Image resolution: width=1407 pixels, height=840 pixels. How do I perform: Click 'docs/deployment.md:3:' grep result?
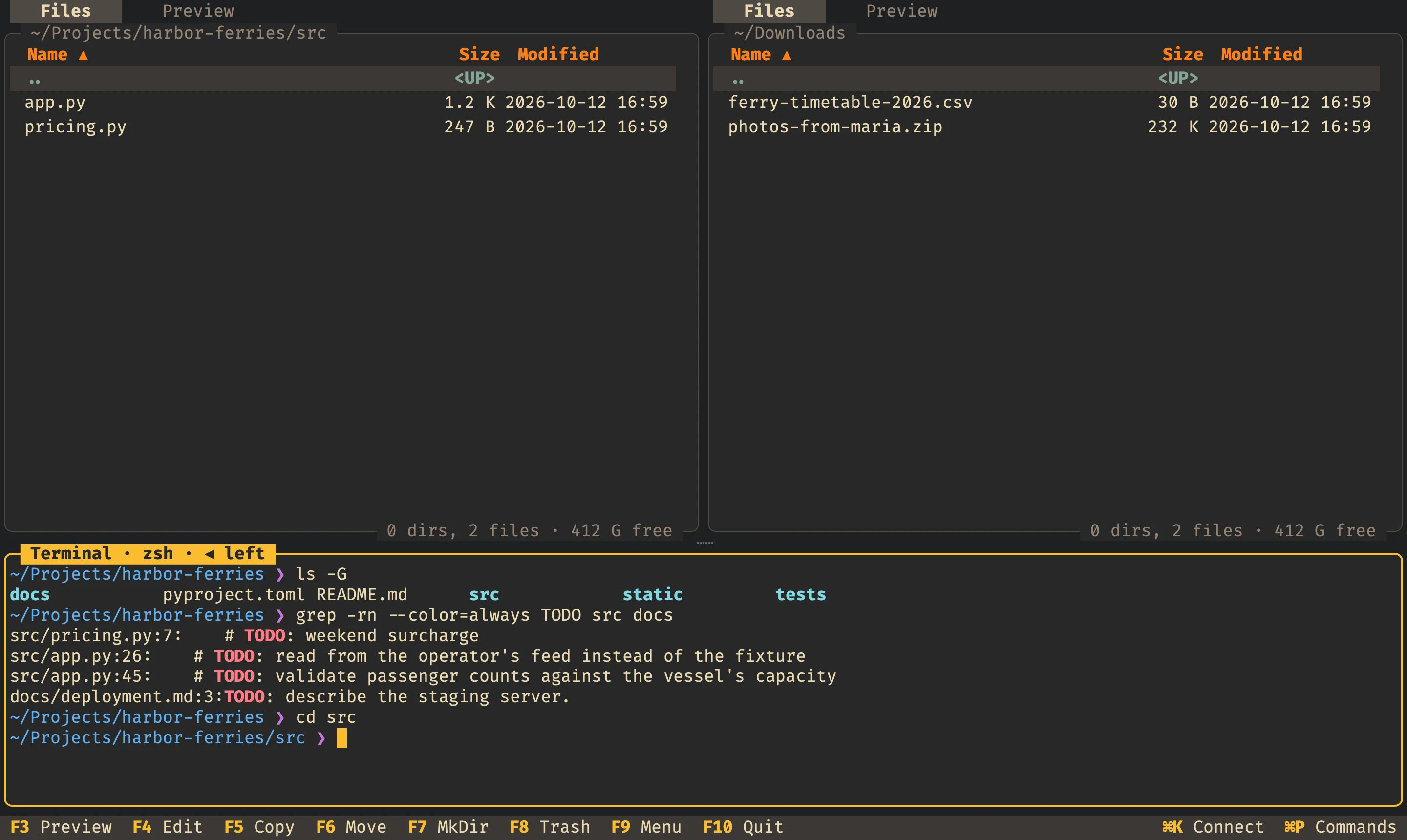(117, 697)
